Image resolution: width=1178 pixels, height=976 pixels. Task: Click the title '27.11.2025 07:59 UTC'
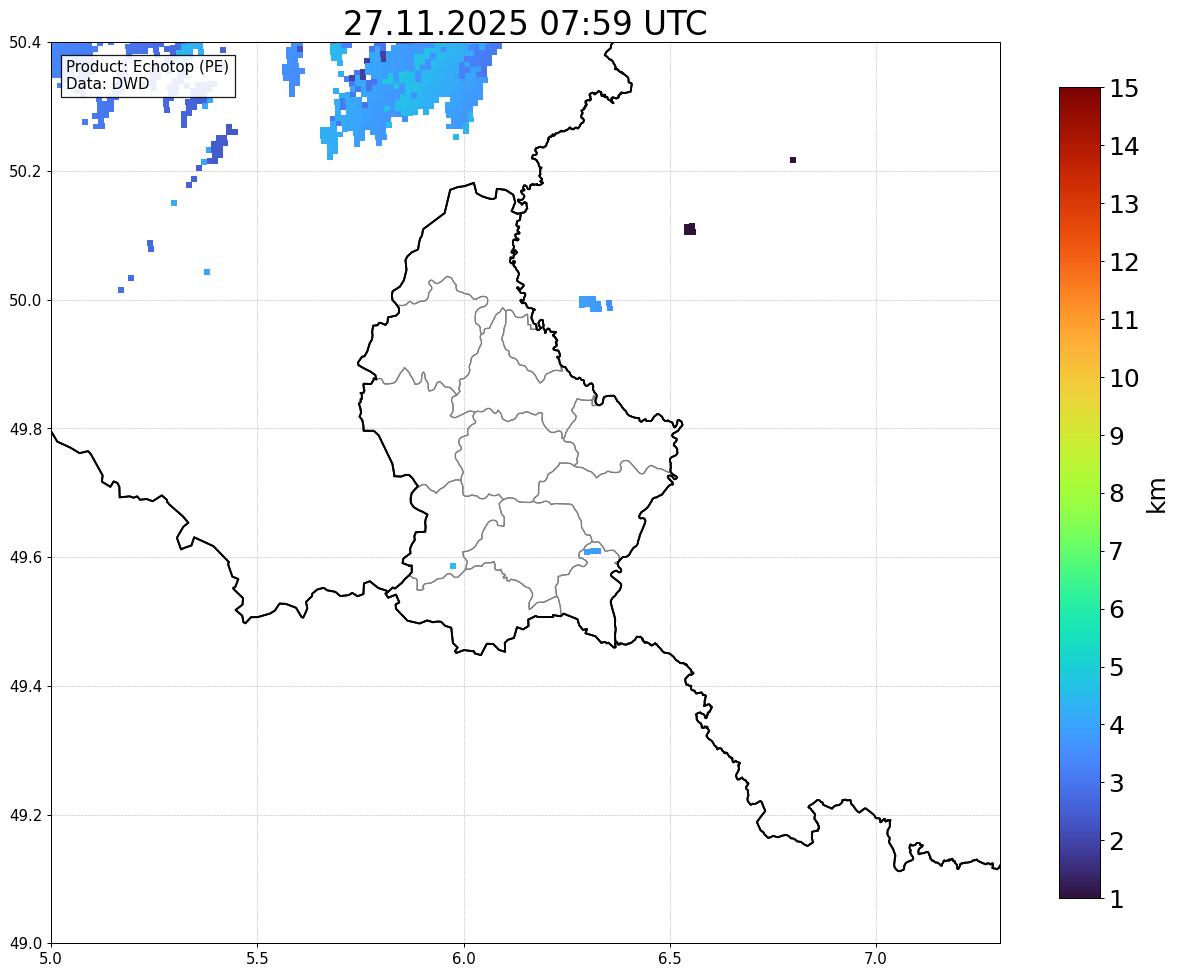click(525, 23)
